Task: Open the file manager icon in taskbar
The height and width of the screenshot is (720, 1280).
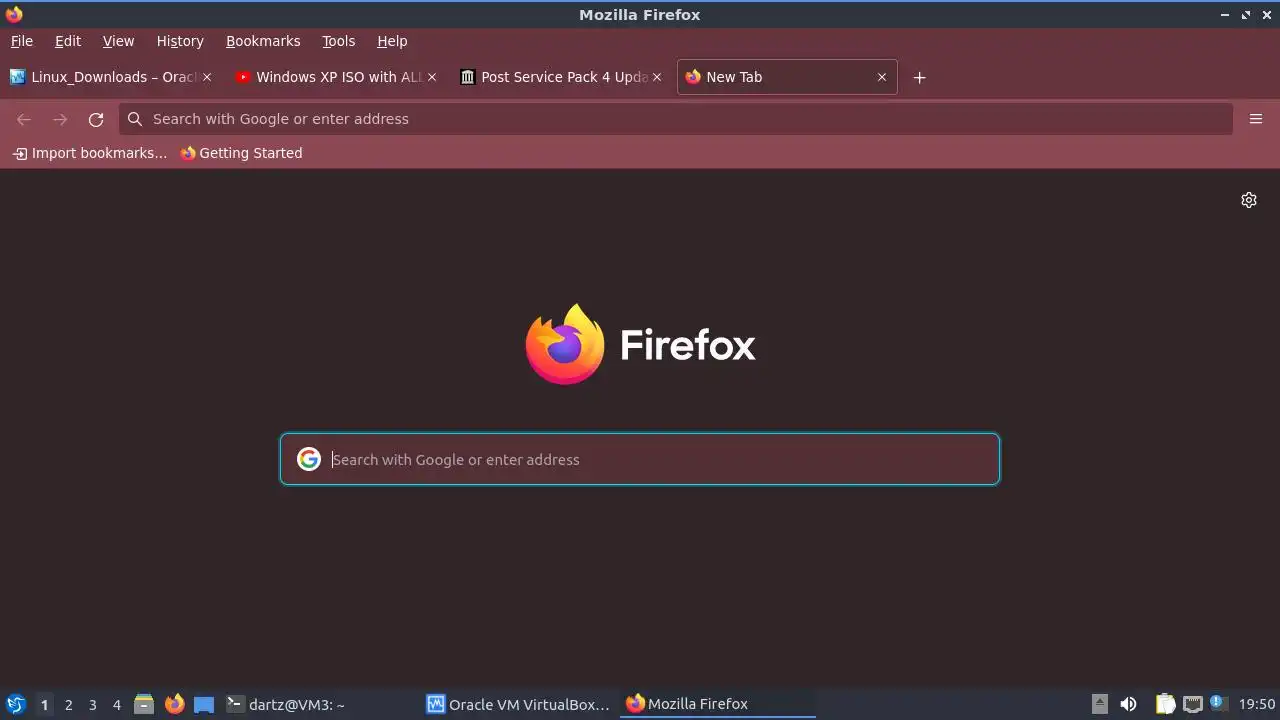Action: [144, 704]
